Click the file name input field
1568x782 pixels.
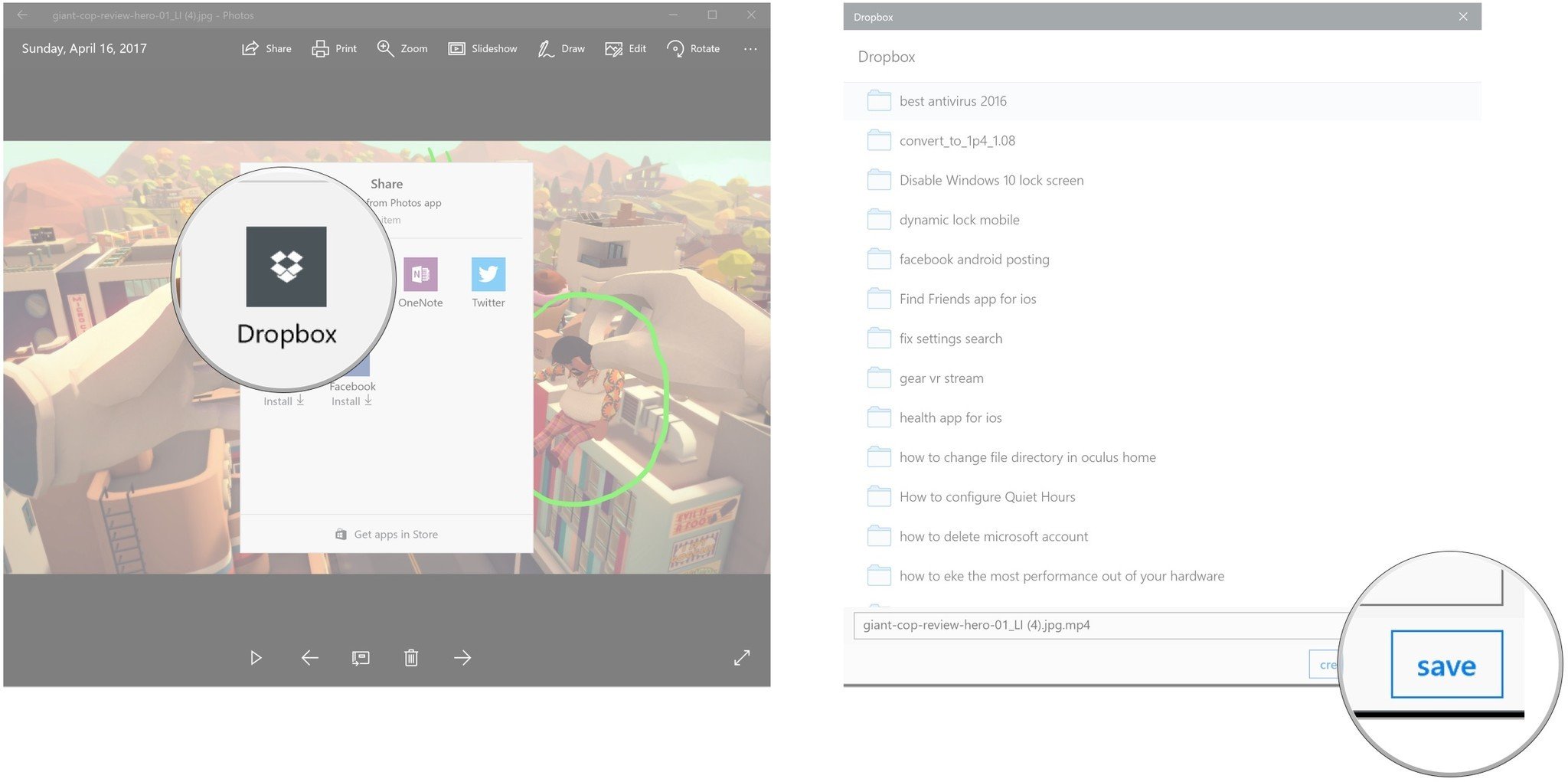tap(1099, 625)
